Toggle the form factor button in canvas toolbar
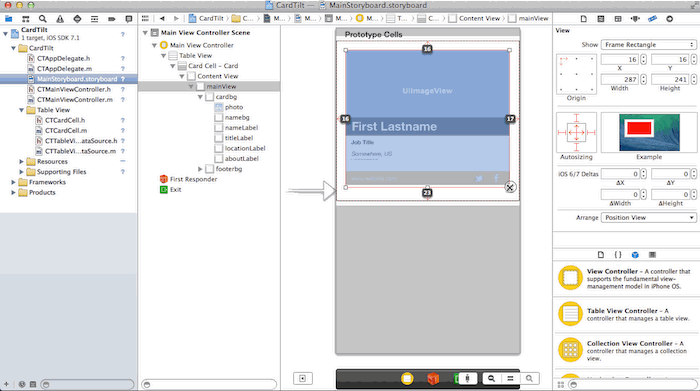The width and height of the screenshot is (700, 391). tap(467, 379)
